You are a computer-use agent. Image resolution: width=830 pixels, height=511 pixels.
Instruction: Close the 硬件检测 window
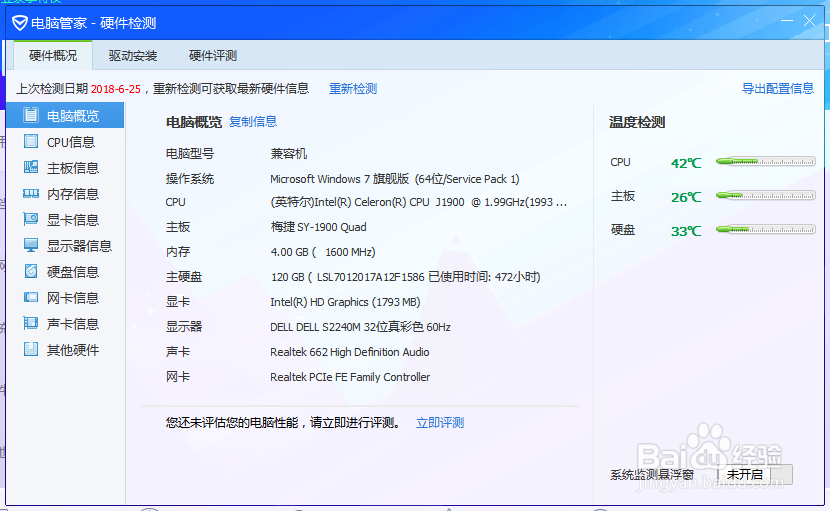809,21
